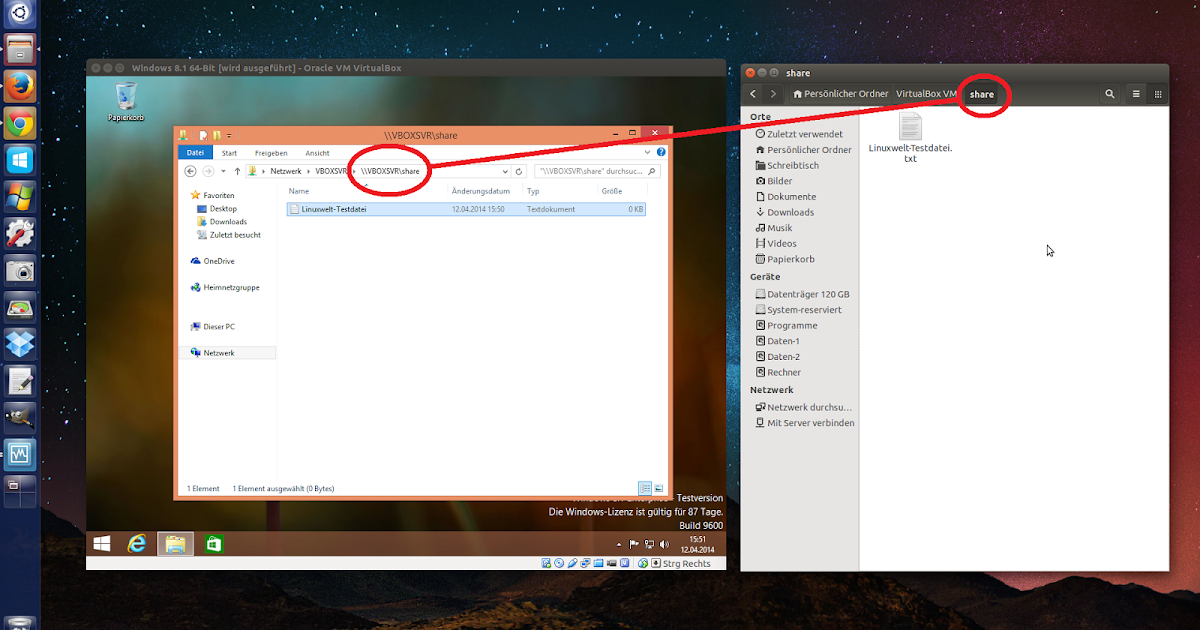The height and width of the screenshot is (630, 1200).
Task: Click the share path button in Files
Action: 981,94
